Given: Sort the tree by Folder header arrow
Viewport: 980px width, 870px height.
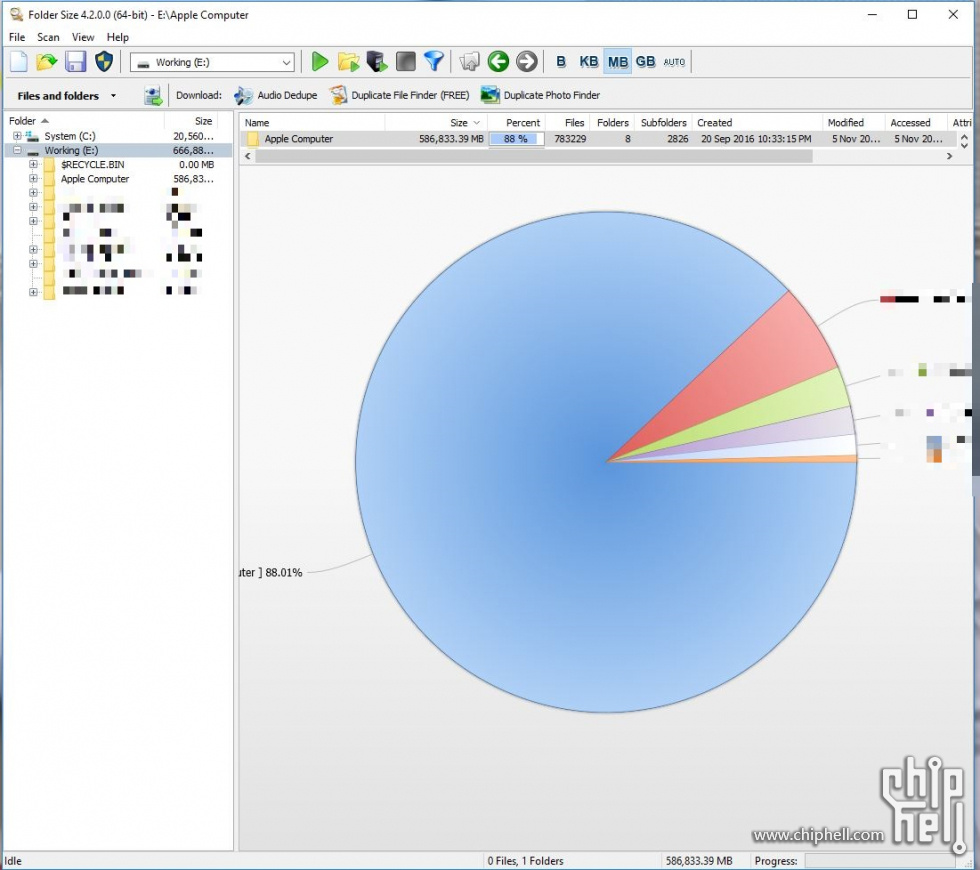Looking at the screenshot, I should coord(45,121).
